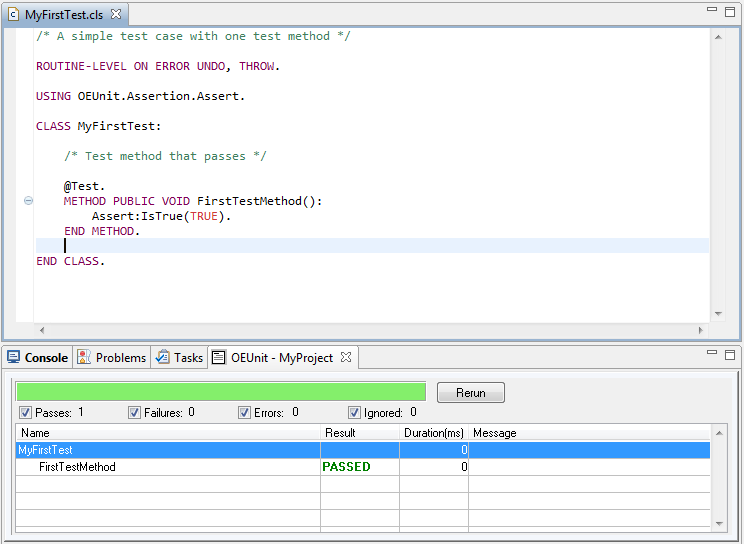Click the @Test. annotation line
Image resolution: width=744 pixels, height=544 pixels.
tap(84, 186)
